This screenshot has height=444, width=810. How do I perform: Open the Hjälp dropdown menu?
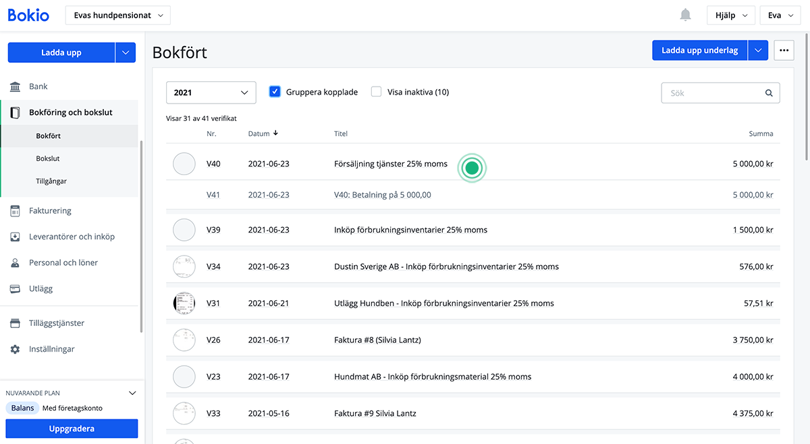[x=729, y=15]
